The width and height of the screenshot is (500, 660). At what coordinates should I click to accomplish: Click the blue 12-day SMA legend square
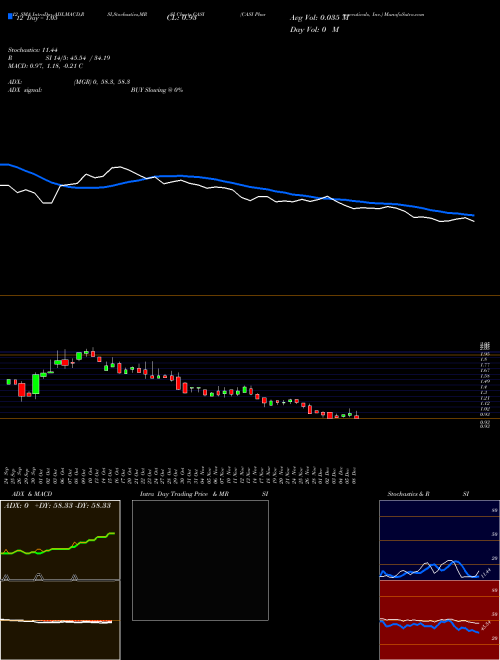coord(10,16)
